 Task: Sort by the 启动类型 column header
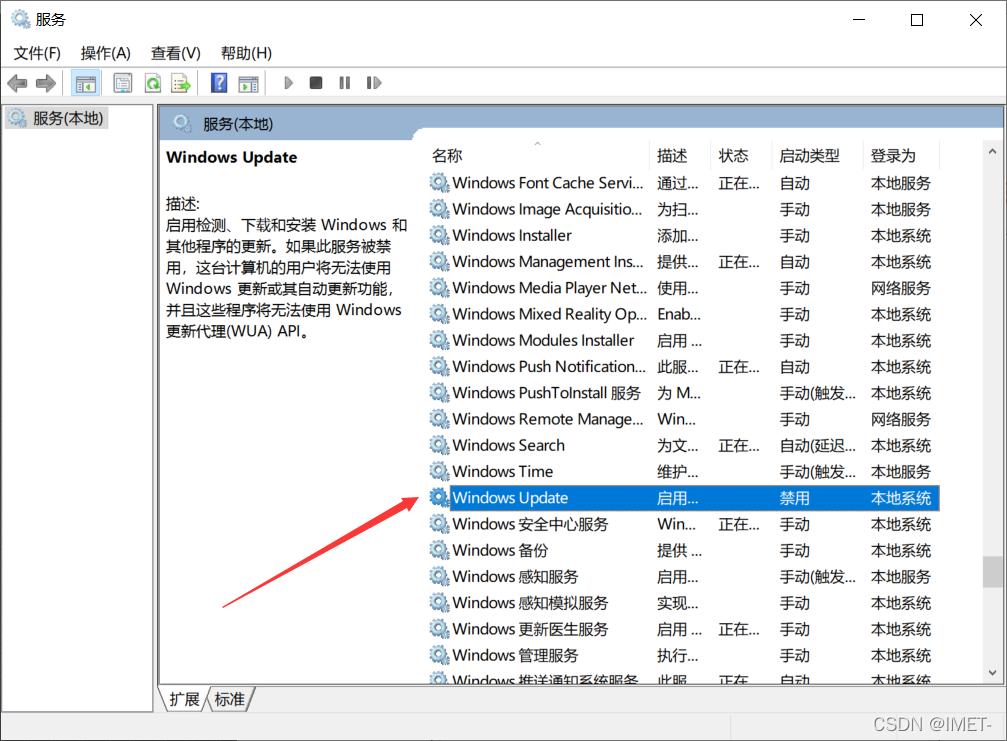click(818, 155)
